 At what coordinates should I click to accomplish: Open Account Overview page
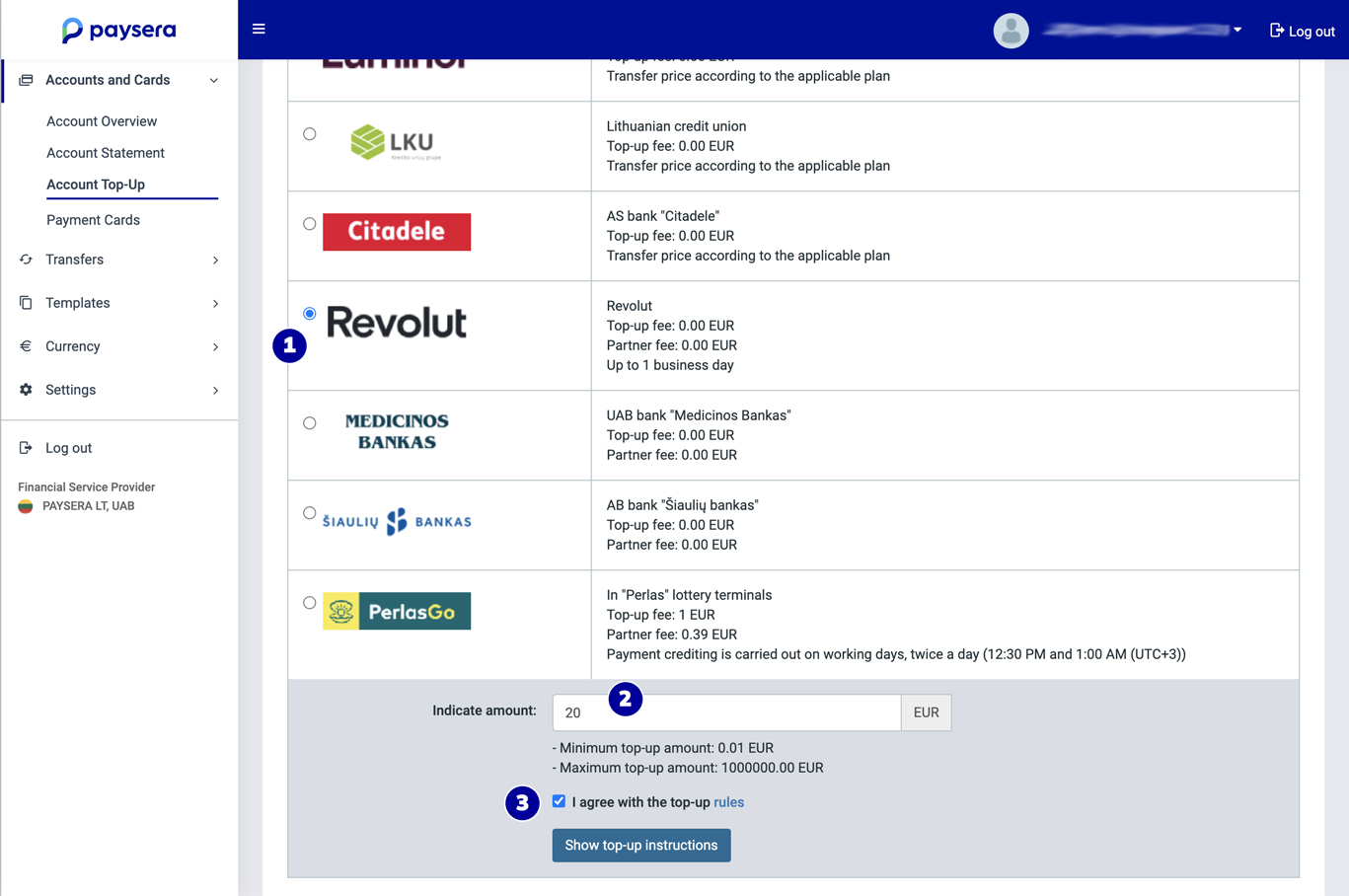click(x=102, y=121)
